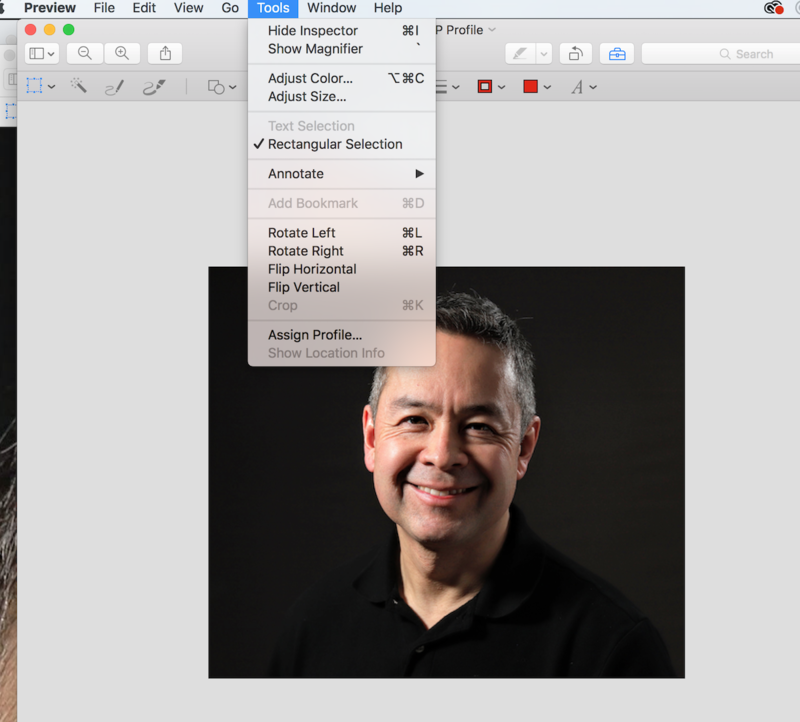Choose Flip Vertical

click(341, 287)
